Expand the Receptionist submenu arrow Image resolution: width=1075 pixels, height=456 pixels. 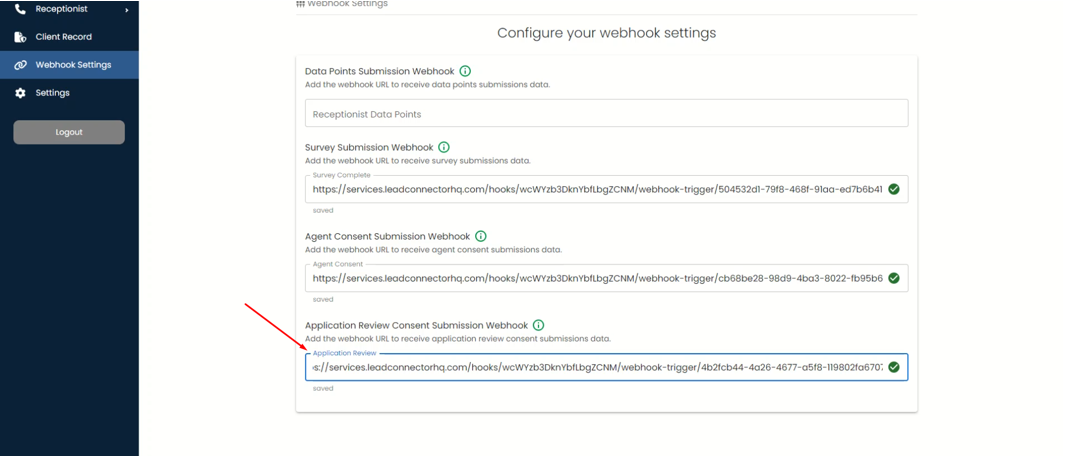point(126,10)
